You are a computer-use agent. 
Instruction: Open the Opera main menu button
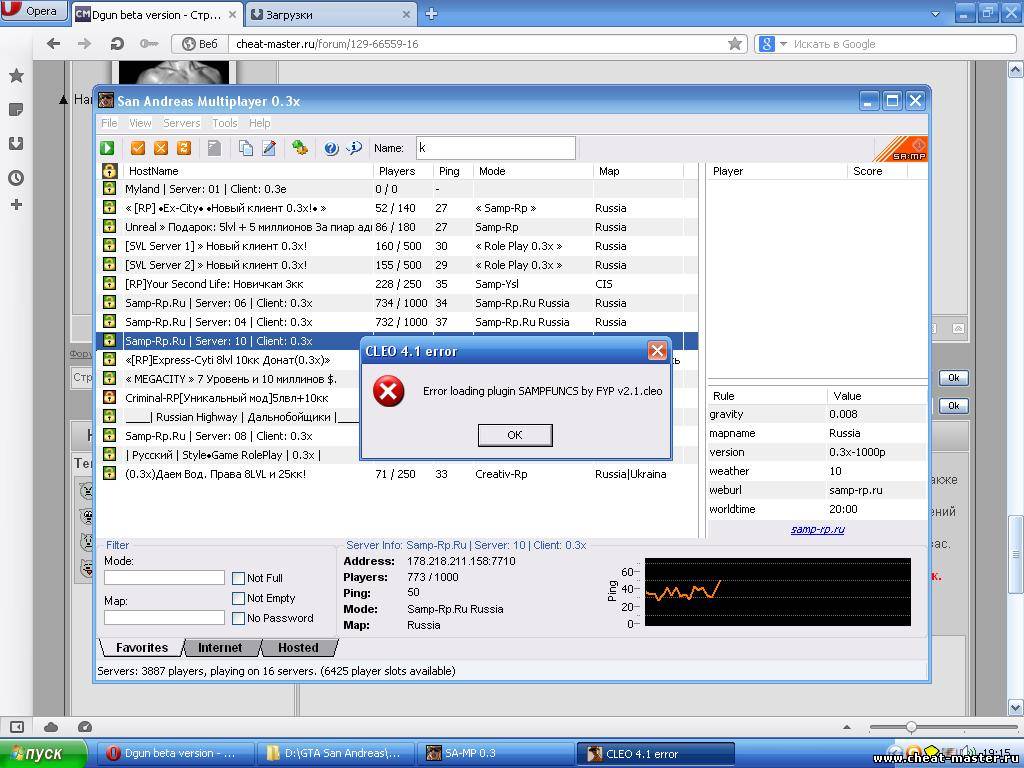tap(34, 10)
